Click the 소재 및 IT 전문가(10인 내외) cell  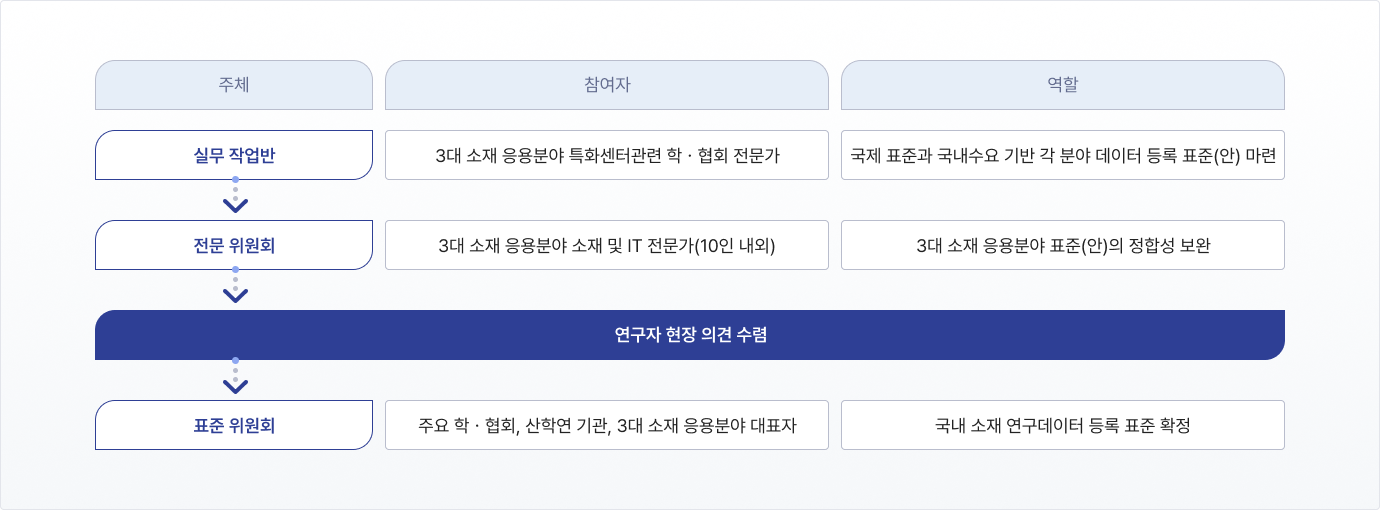(x=607, y=245)
